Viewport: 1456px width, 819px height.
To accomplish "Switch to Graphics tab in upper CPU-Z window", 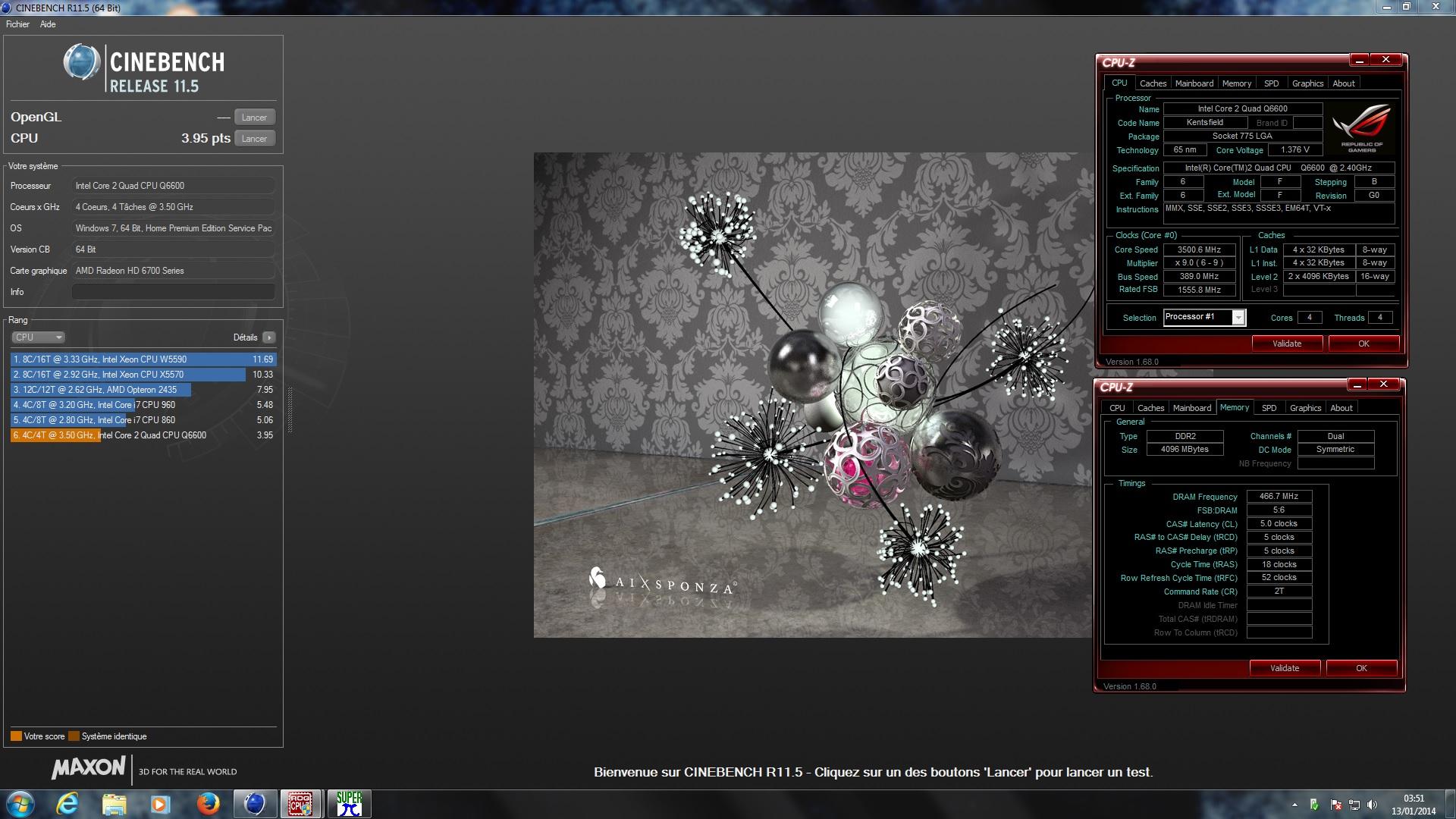I will coord(1307,83).
